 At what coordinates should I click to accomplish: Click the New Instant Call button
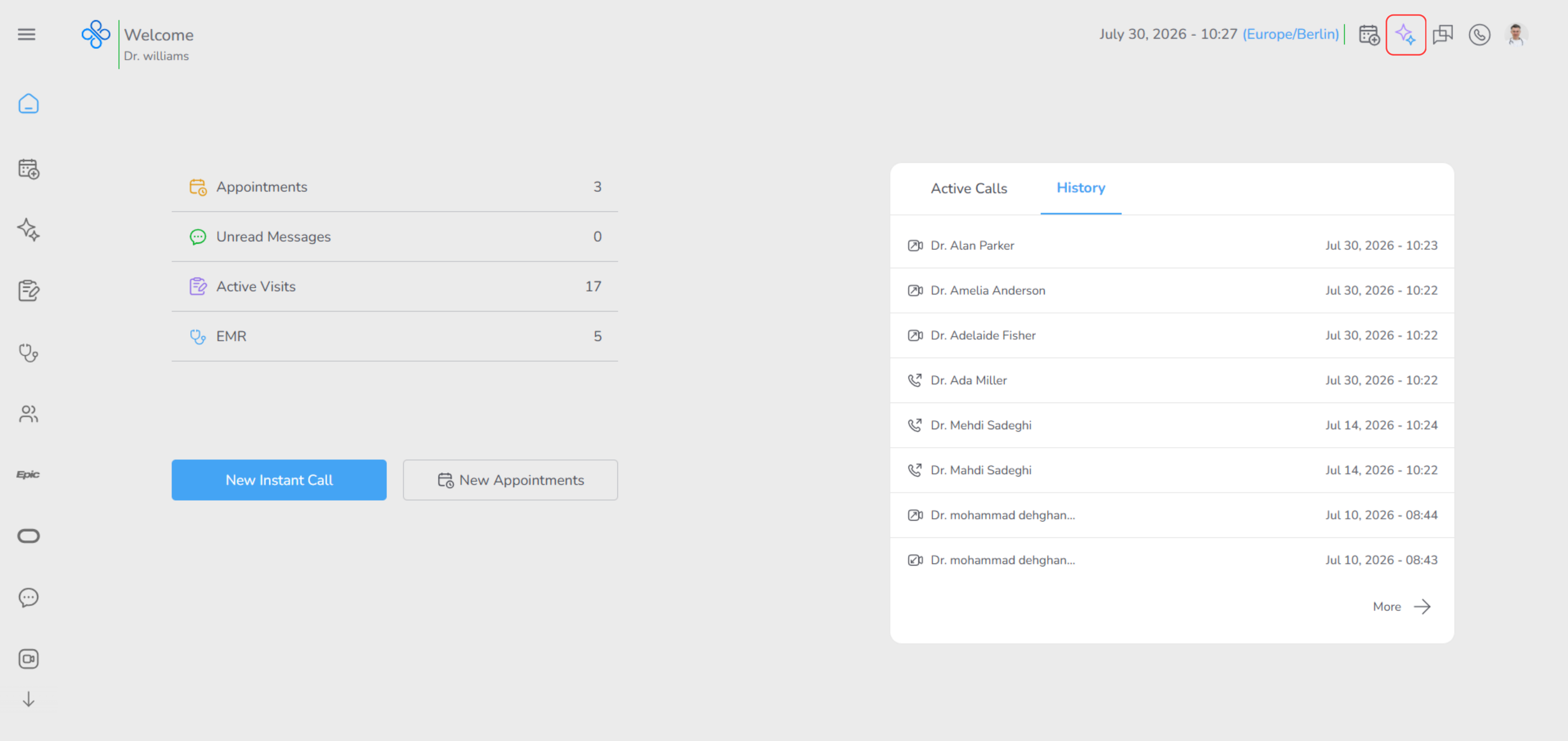[279, 480]
